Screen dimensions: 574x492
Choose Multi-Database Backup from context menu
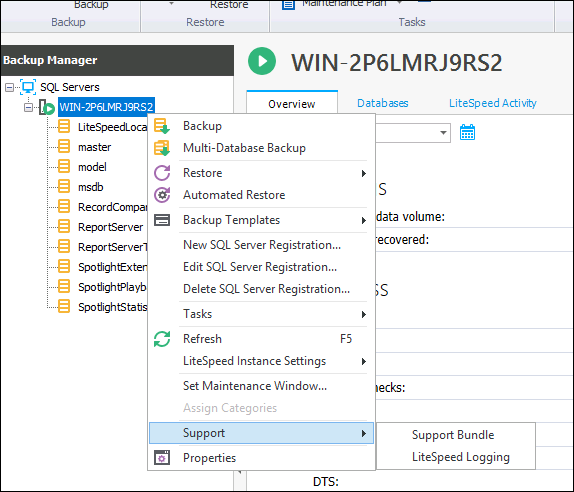coord(261,148)
